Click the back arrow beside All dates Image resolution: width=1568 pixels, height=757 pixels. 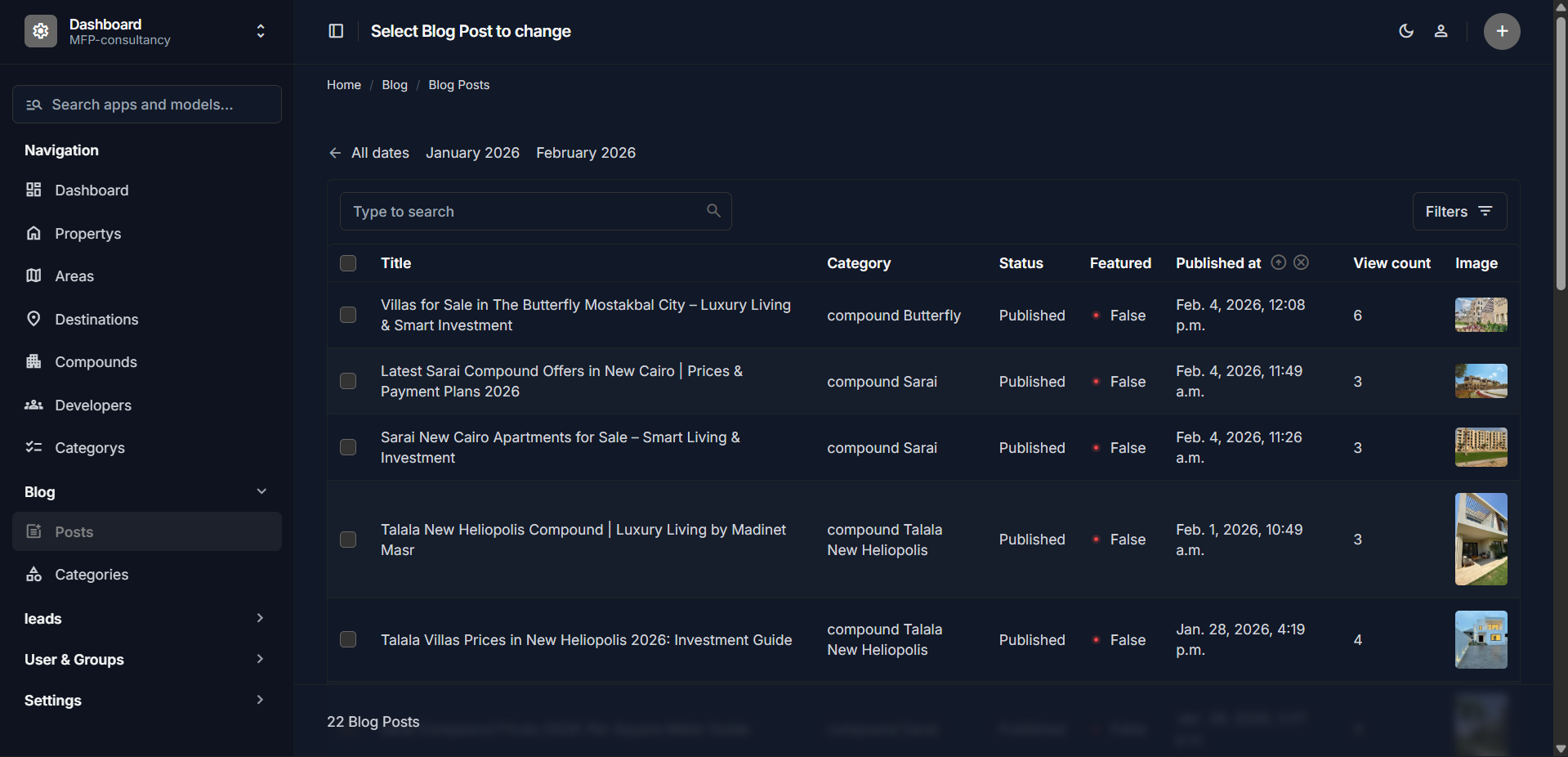[x=335, y=153]
